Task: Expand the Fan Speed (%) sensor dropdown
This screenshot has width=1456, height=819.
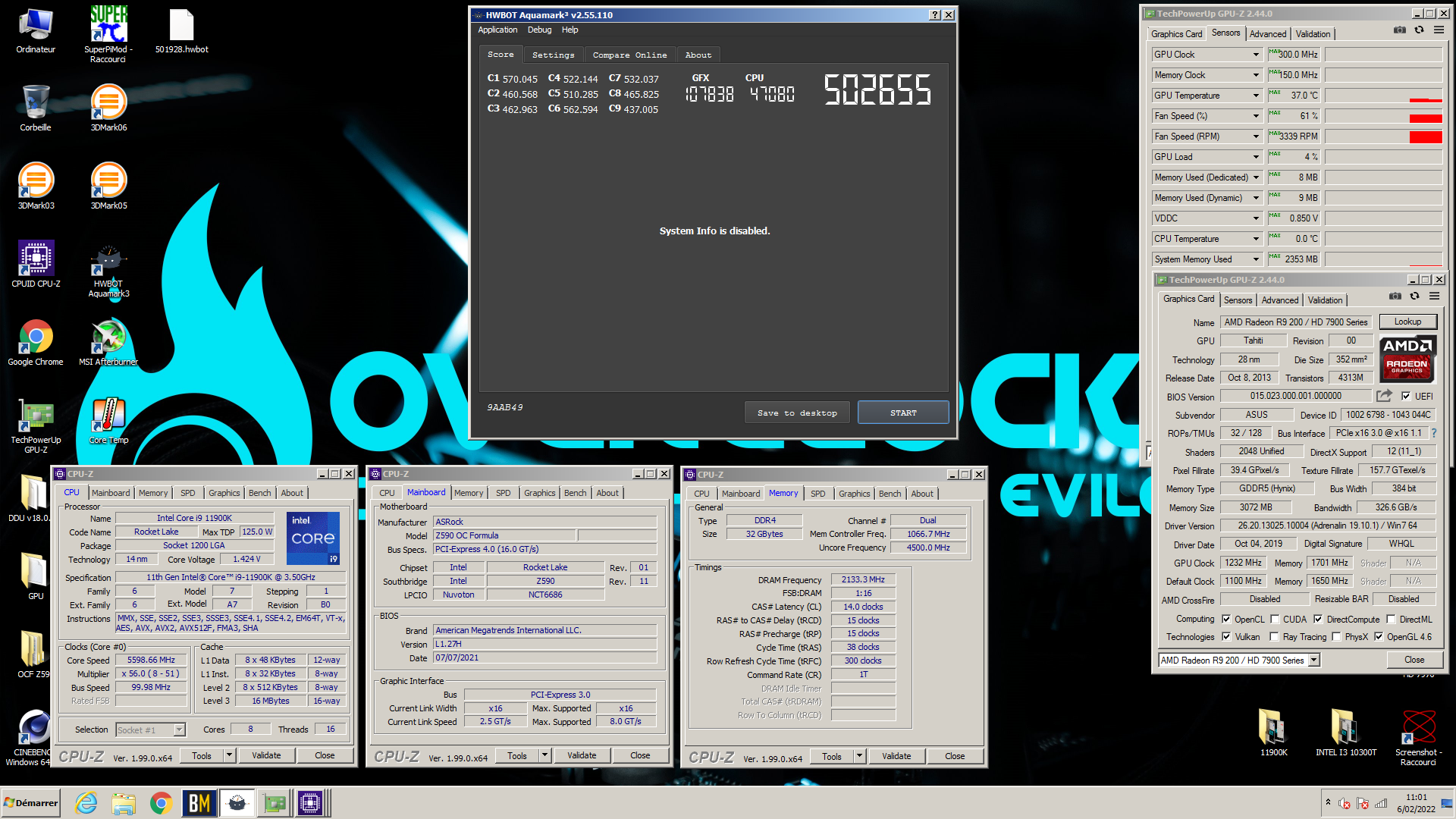Action: point(1256,116)
